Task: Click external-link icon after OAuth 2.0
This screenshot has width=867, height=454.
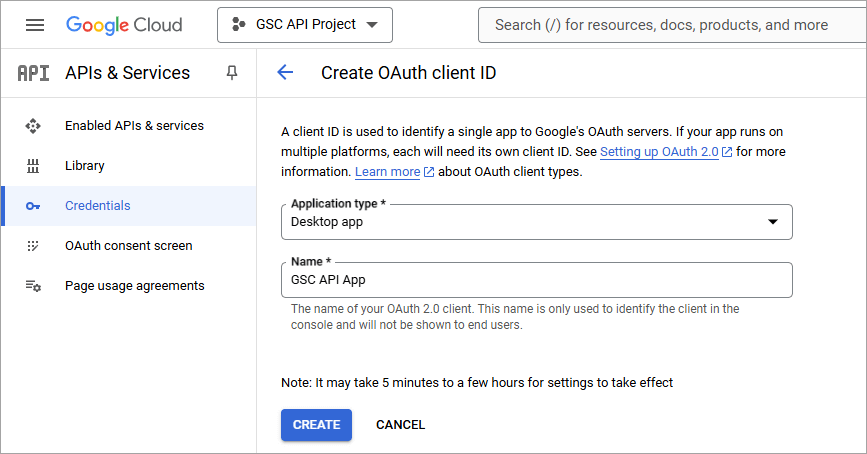Action: (727, 152)
